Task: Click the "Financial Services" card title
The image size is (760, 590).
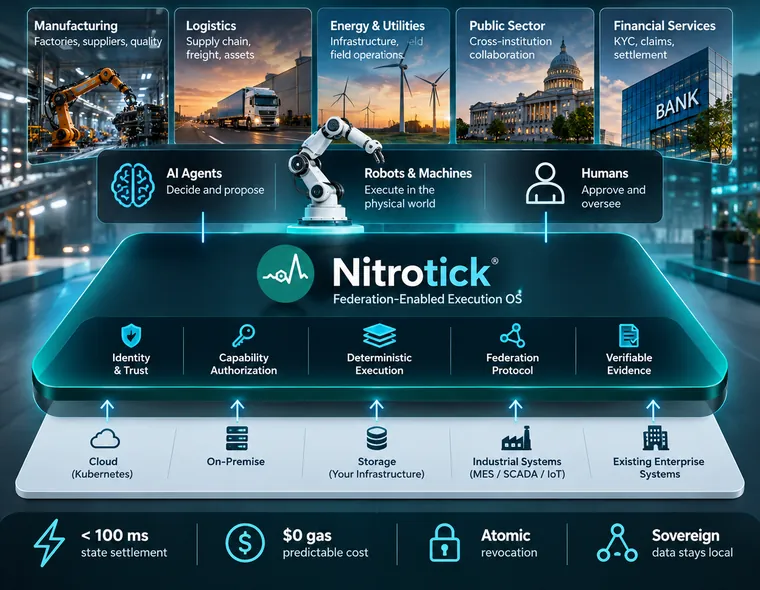Action: click(665, 26)
